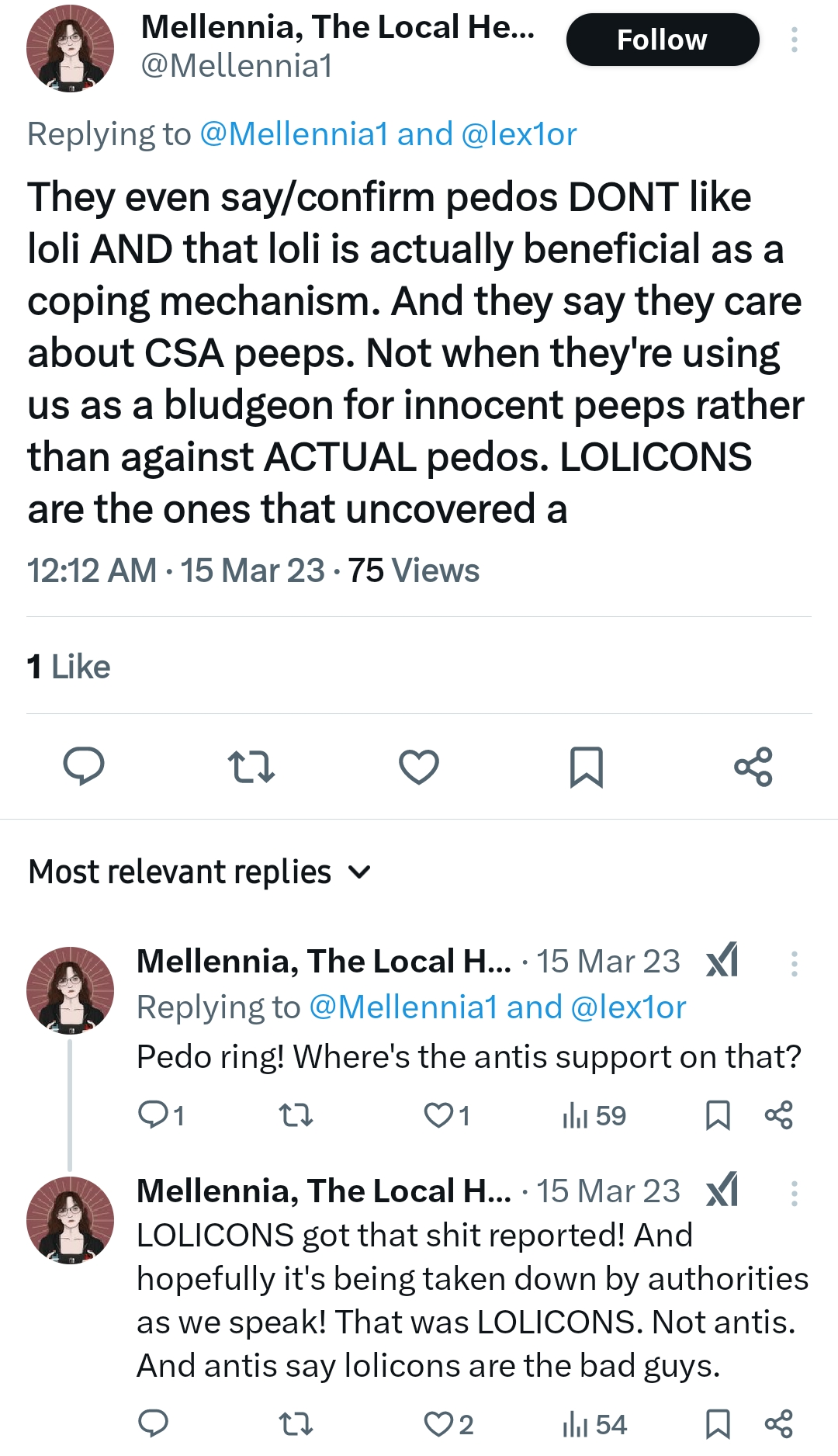Follow the Mellennia account
Image resolution: width=838 pixels, height=1456 pixels.
663,40
